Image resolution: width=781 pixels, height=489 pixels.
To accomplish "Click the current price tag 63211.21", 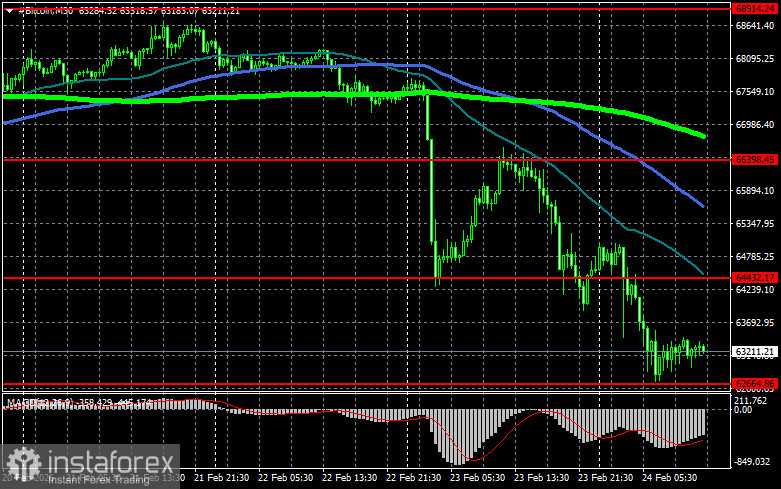I will [755, 352].
